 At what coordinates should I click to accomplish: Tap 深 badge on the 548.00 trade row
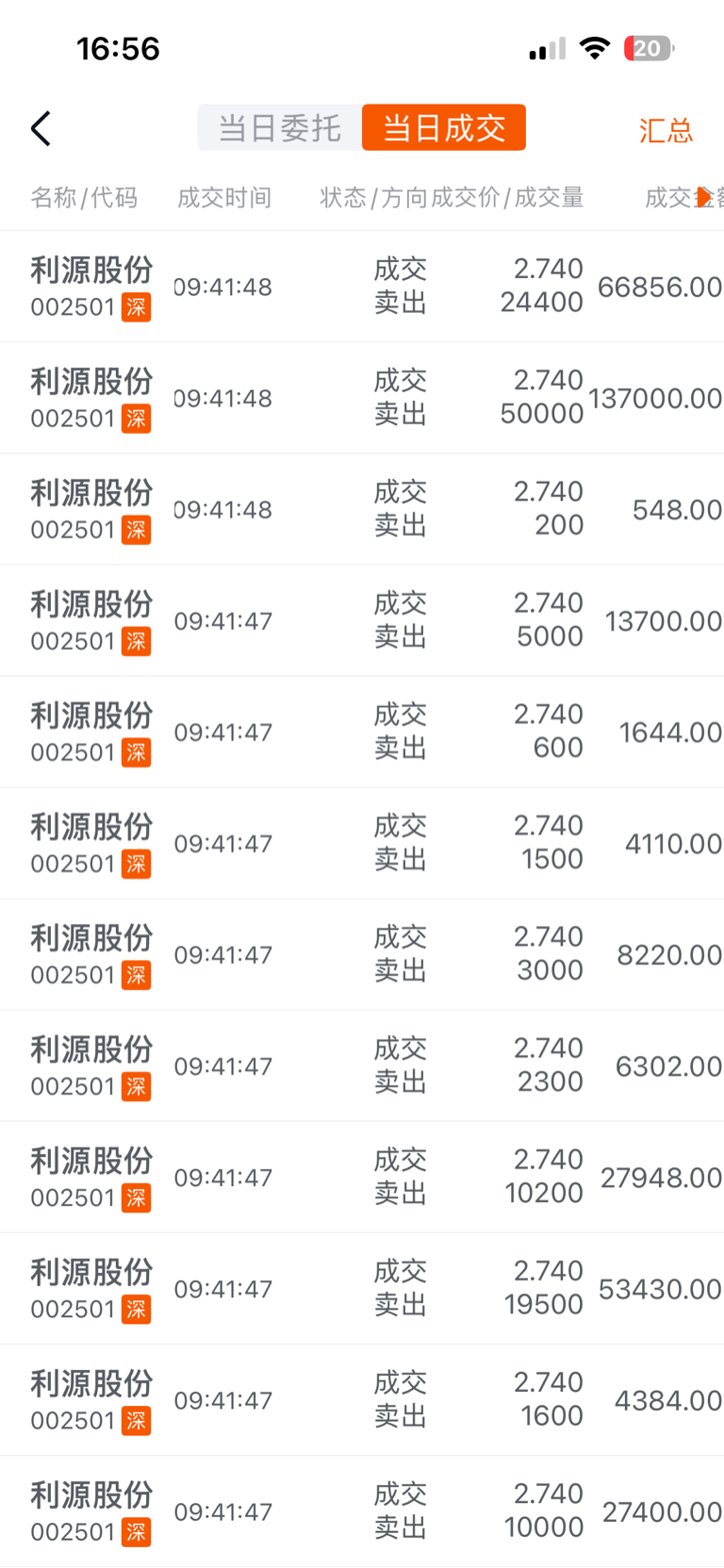[136, 530]
